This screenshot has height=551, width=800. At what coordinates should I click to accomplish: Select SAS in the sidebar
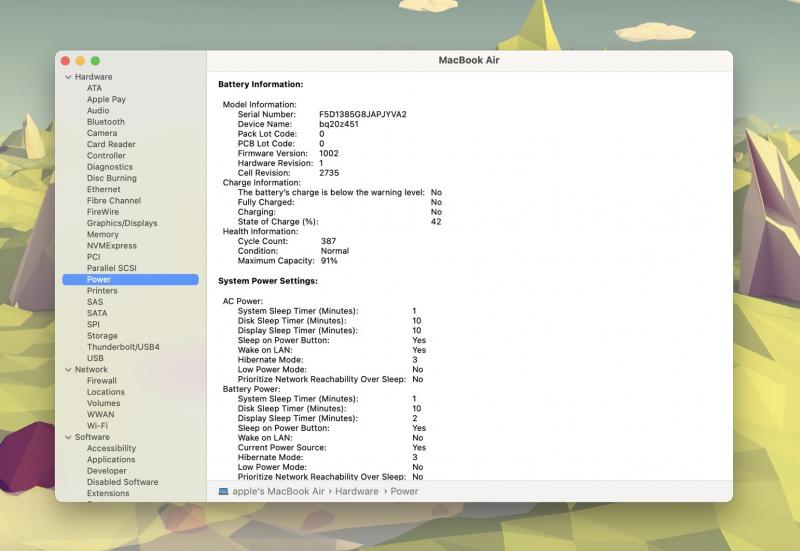point(95,302)
